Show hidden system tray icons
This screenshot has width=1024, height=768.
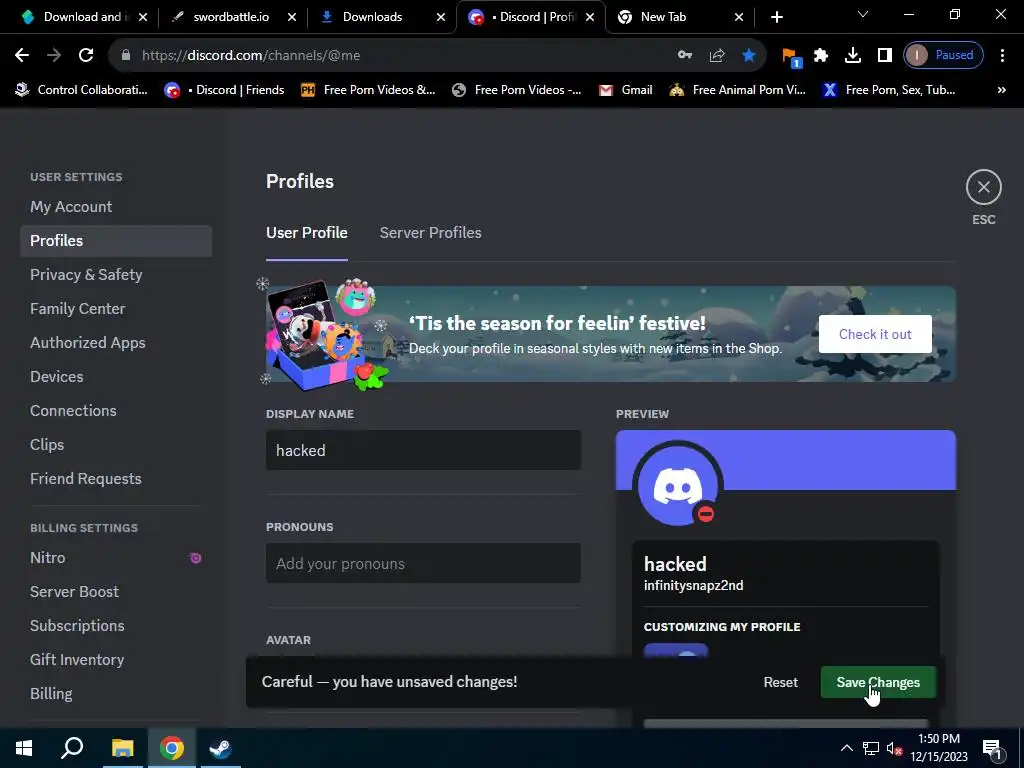coord(846,748)
